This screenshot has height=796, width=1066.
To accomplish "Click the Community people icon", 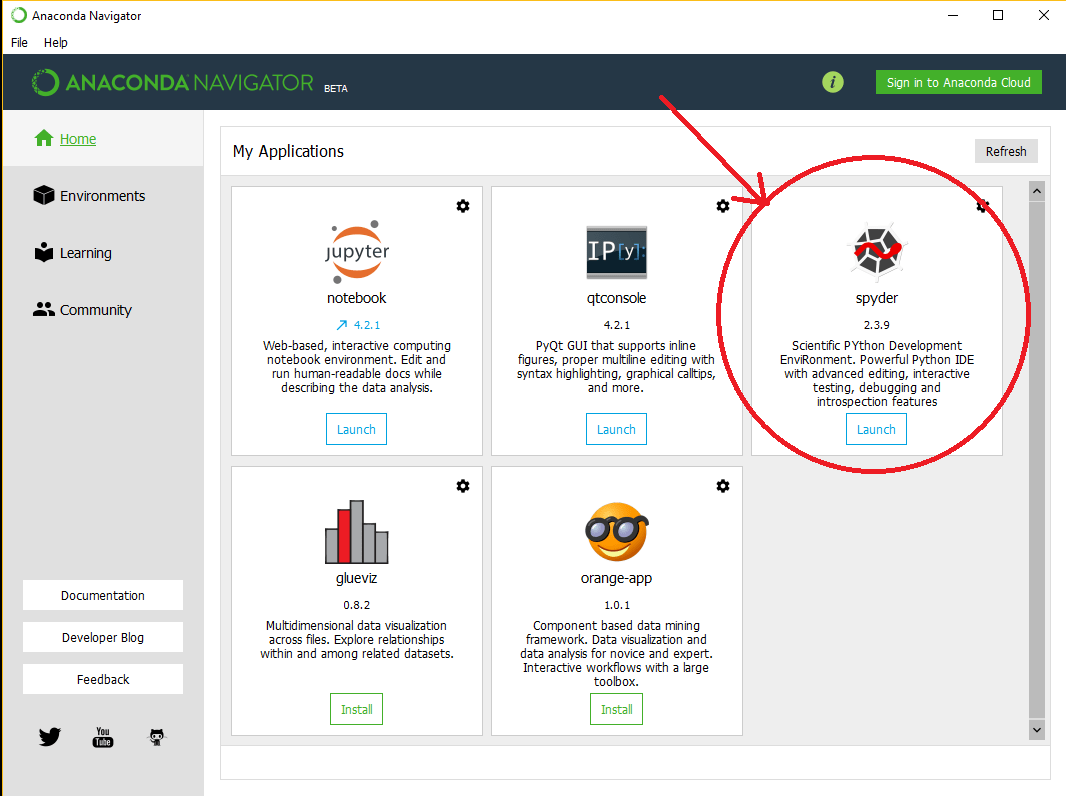I will click(44, 309).
